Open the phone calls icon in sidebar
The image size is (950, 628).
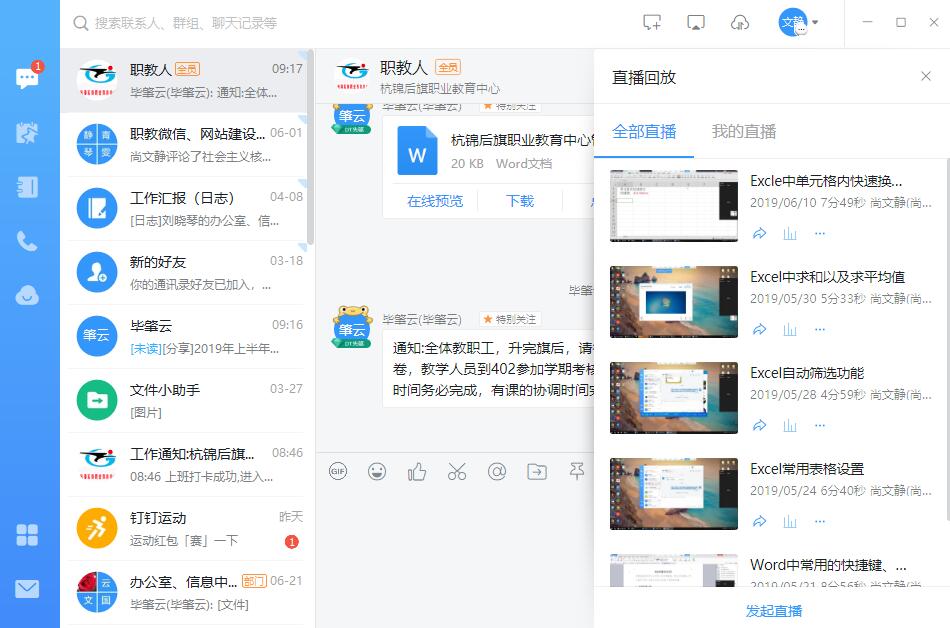point(27,241)
